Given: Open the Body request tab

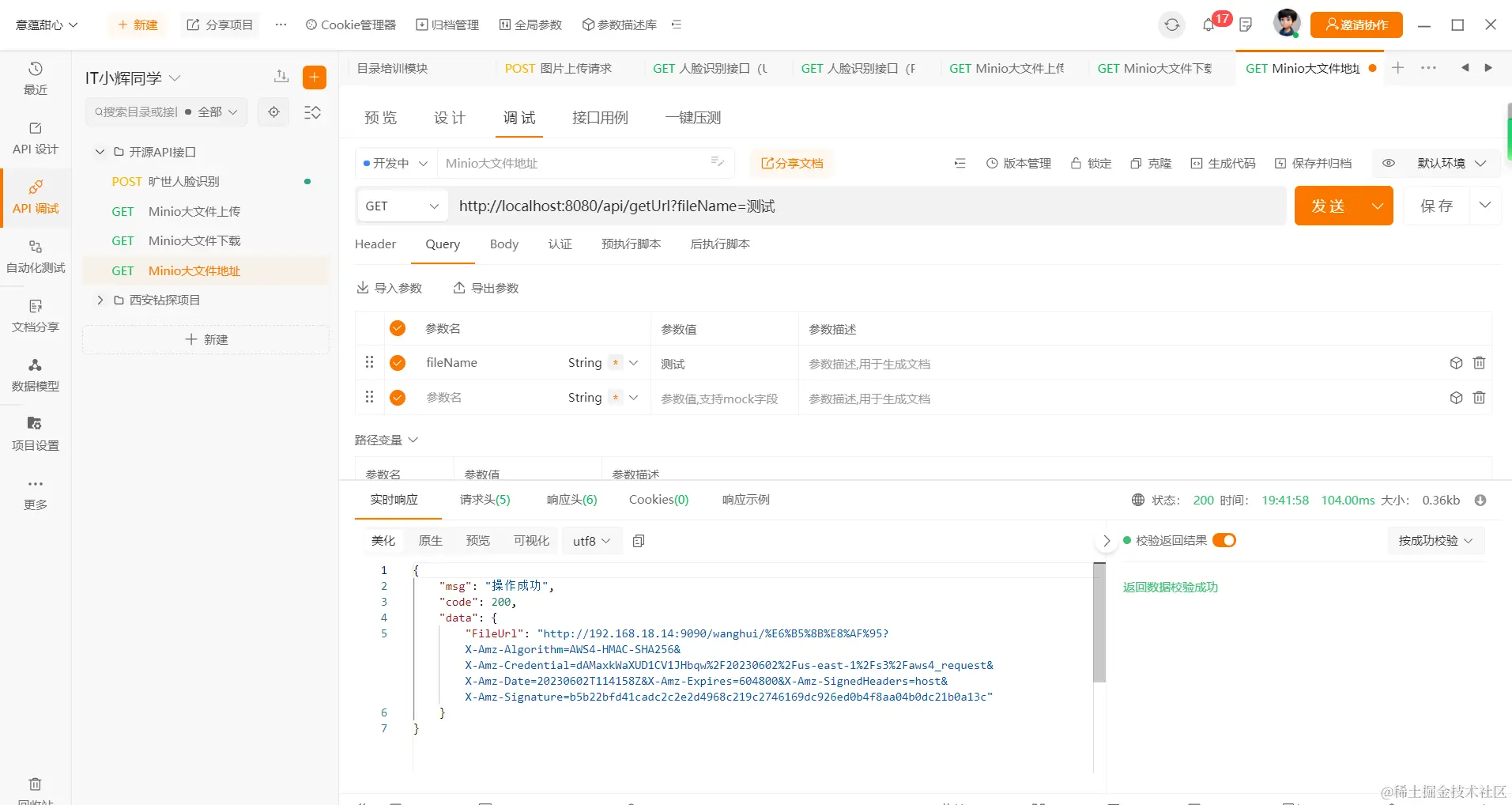Looking at the screenshot, I should (x=504, y=244).
